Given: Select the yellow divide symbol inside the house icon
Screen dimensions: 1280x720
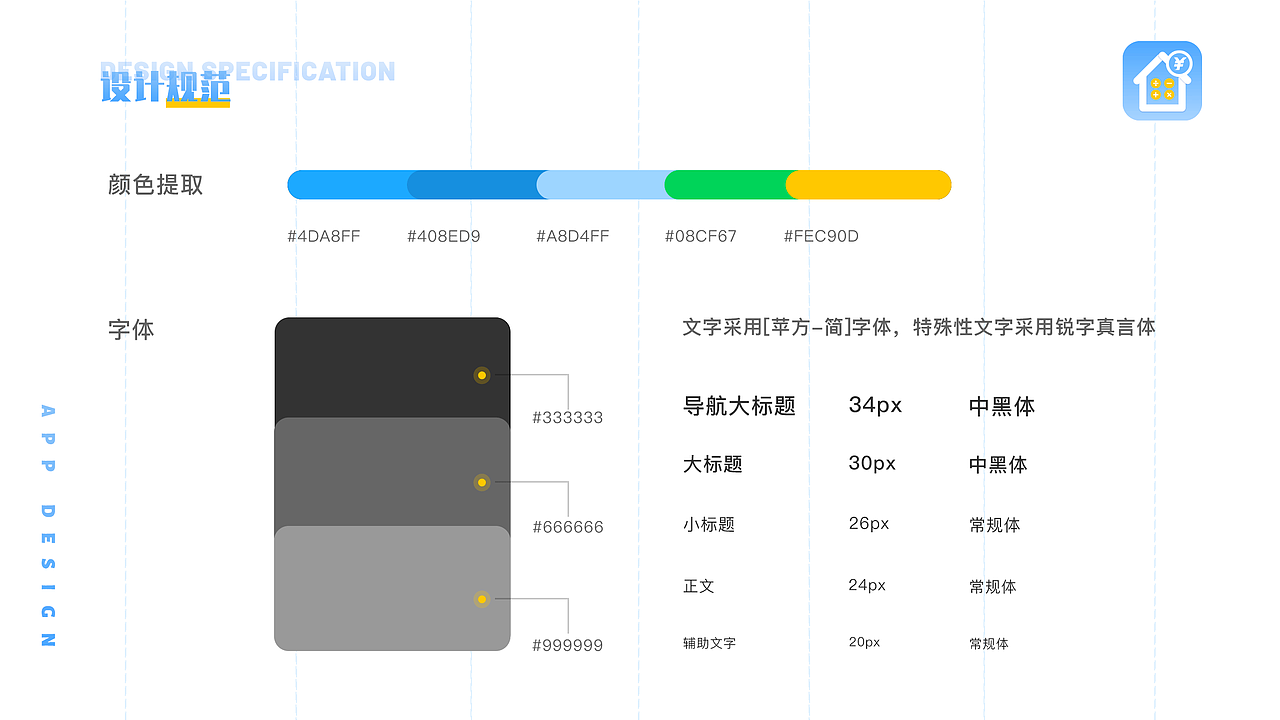Looking at the screenshot, I should tap(1155, 83).
